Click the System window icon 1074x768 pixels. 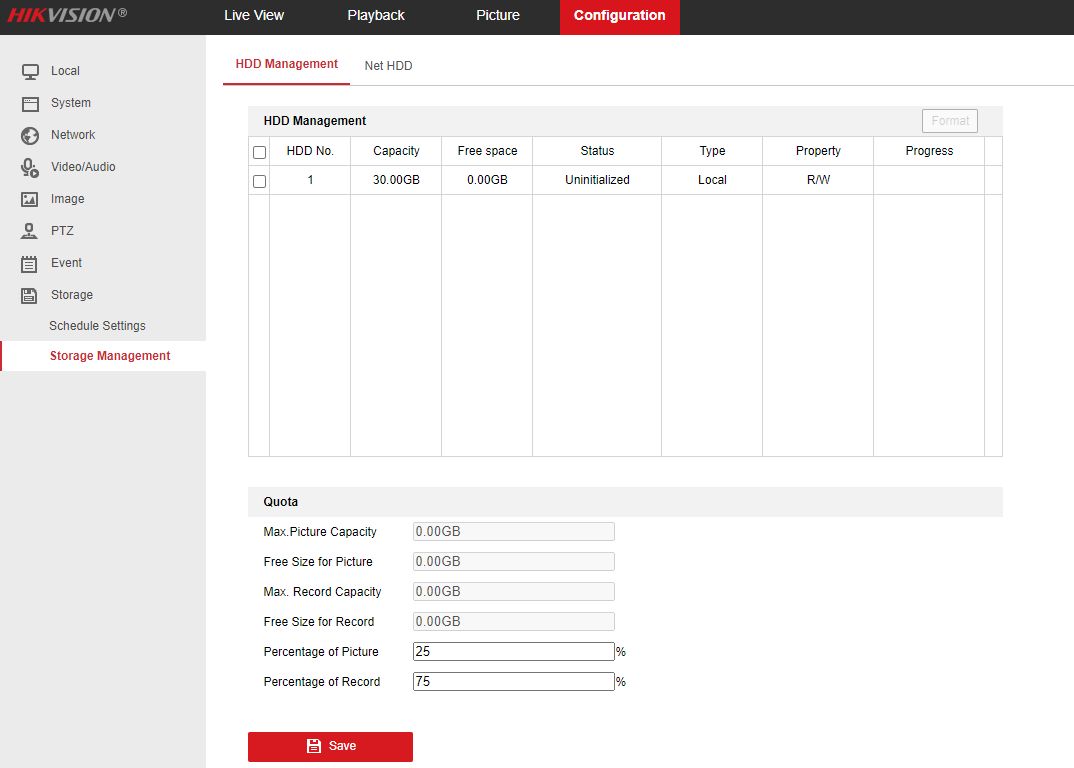point(30,103)
